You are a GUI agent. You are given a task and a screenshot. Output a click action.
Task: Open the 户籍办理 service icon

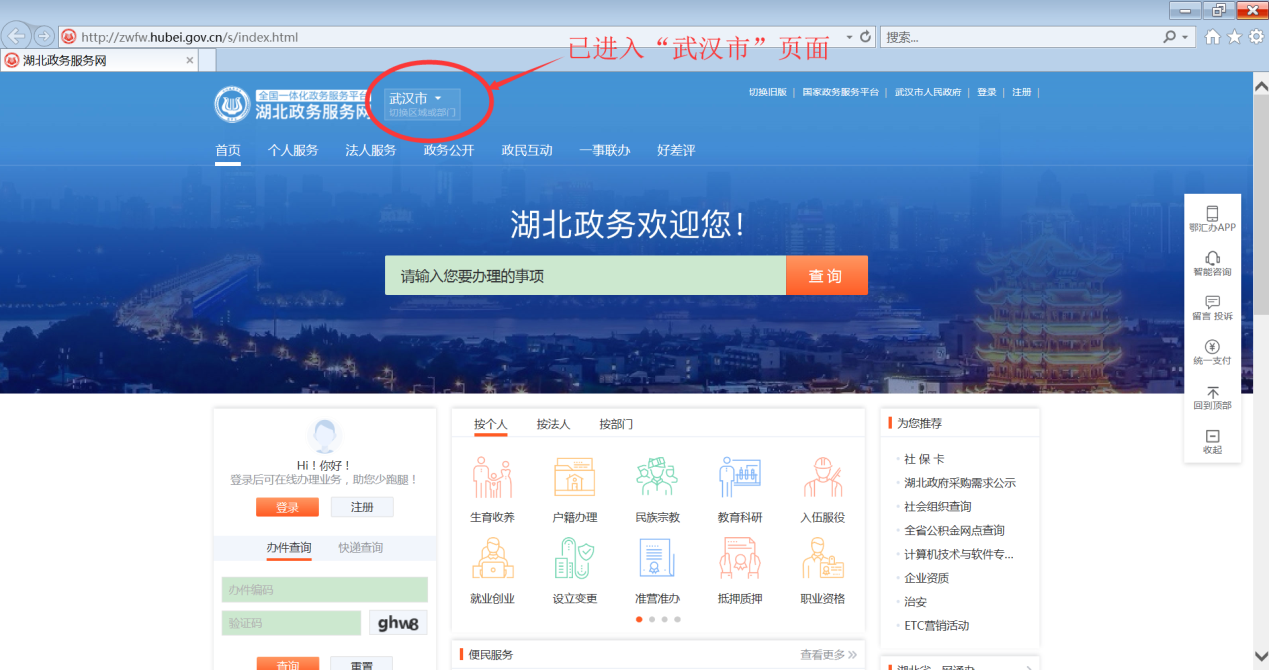574,478
